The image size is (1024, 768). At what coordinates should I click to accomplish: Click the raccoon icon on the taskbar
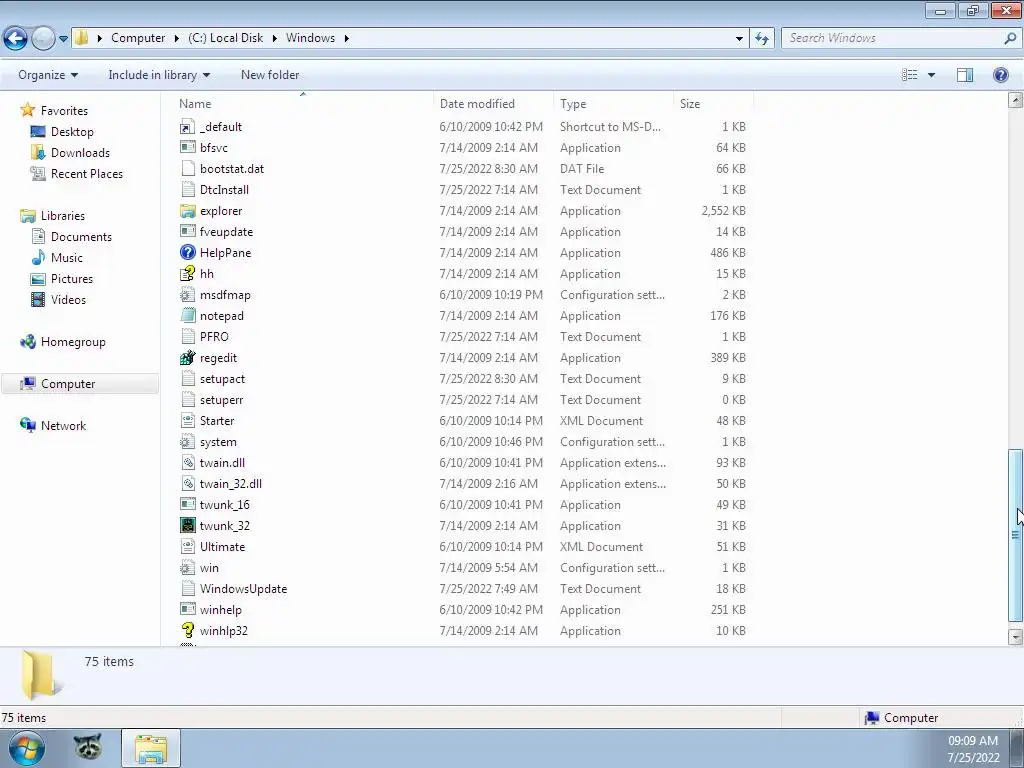coord(88,747)
